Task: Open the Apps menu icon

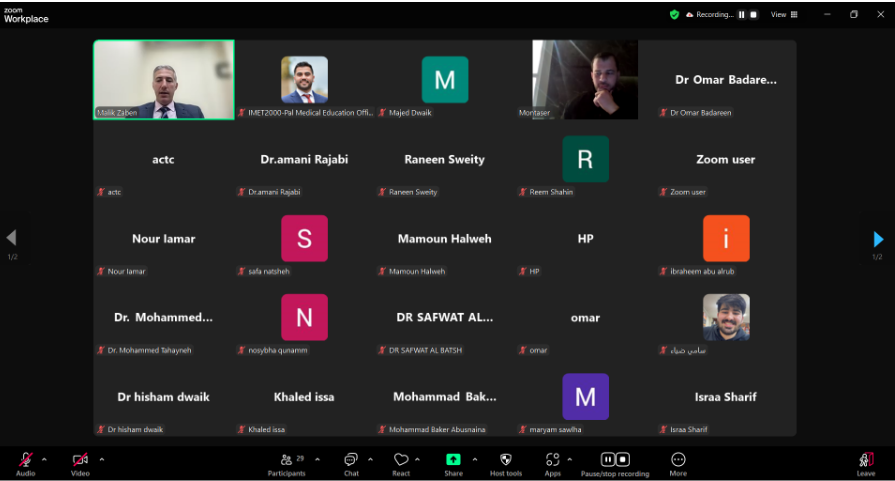Action: [552, 461]
